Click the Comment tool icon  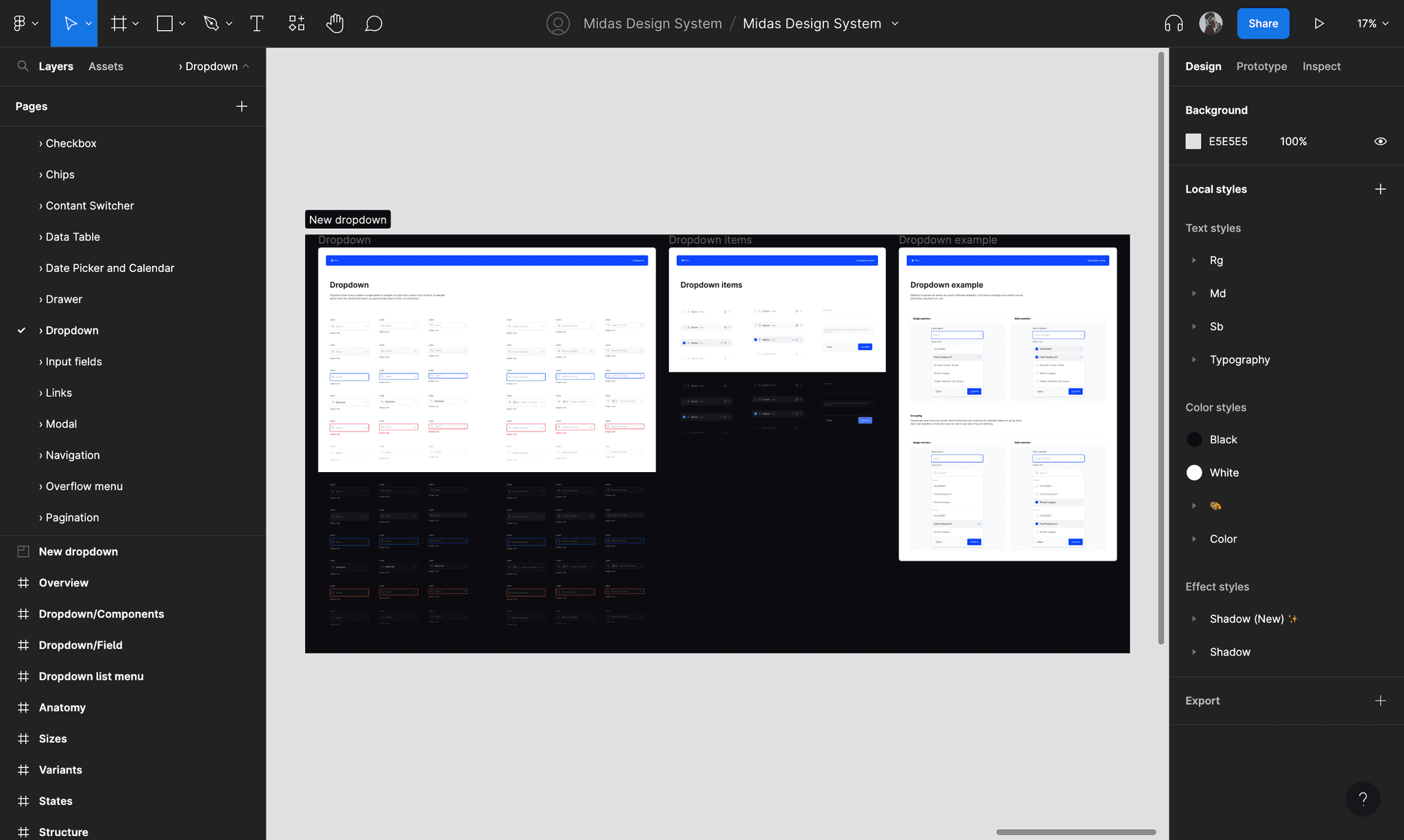click(374, 23)
